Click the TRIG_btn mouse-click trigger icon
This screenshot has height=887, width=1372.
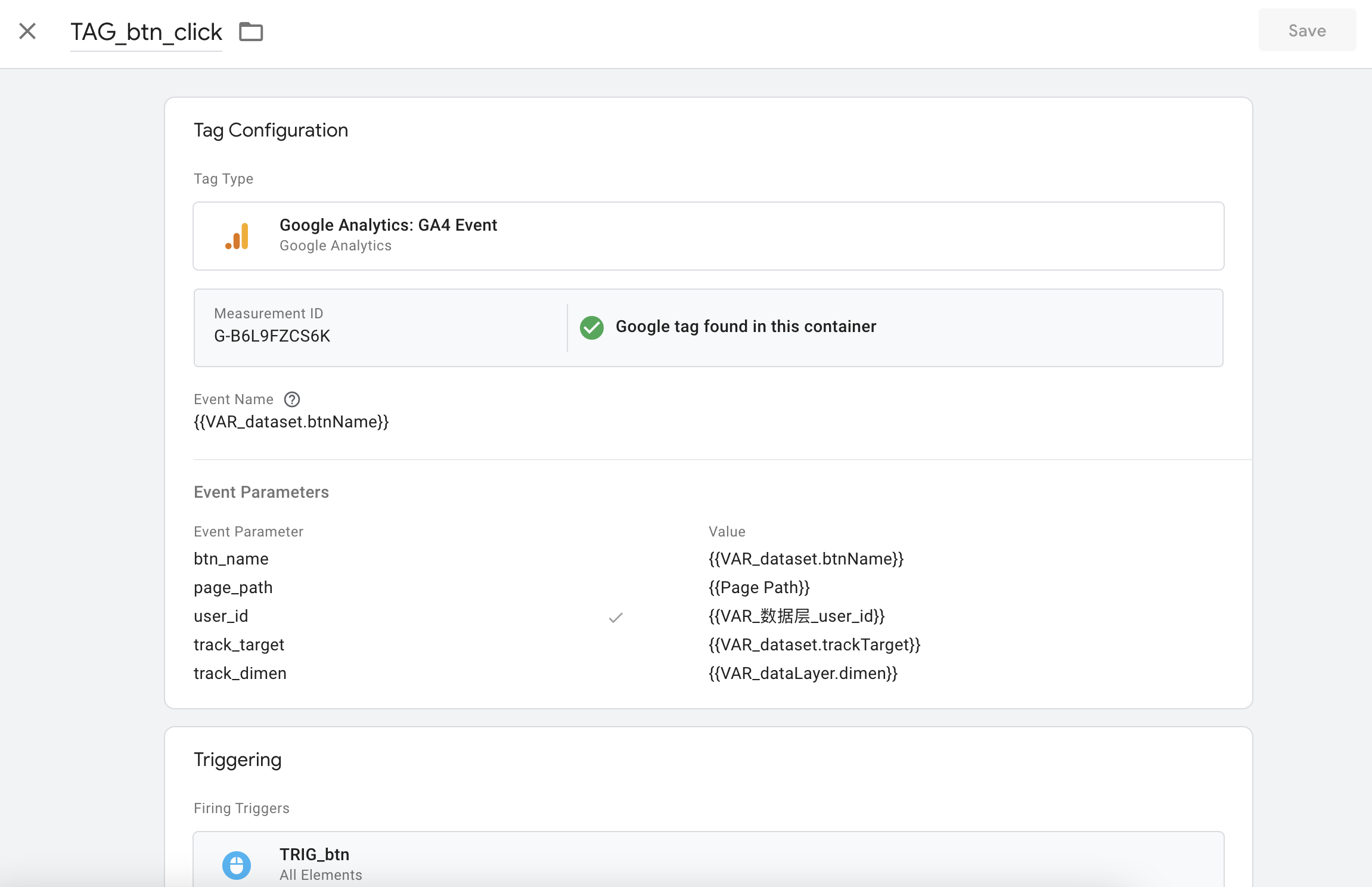coord(237,866)
